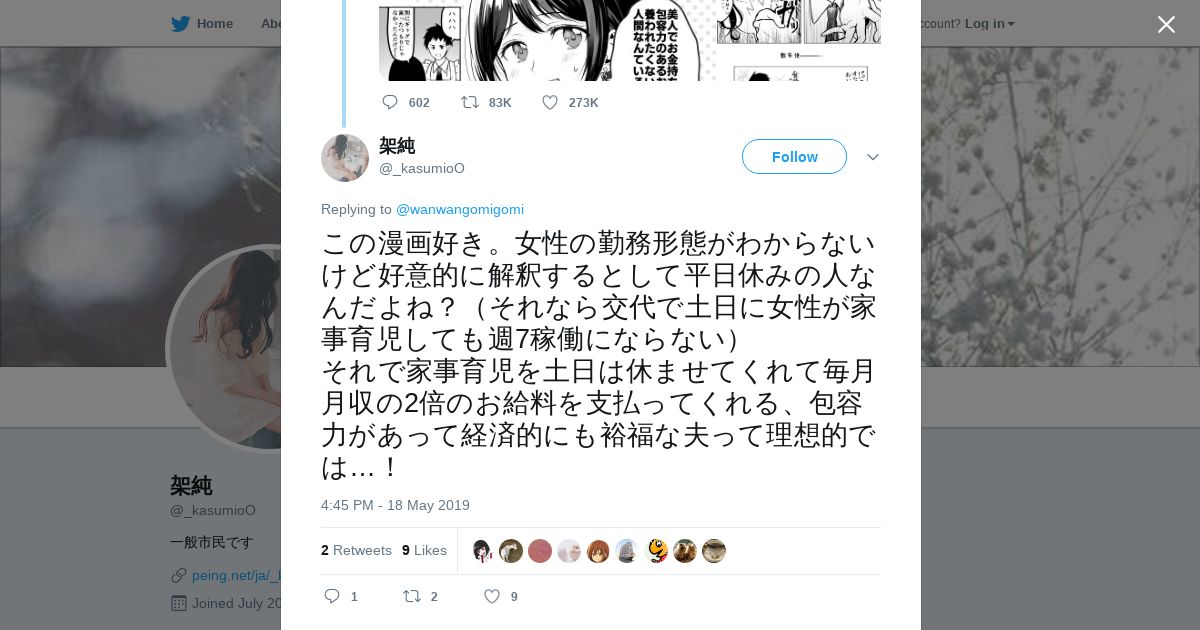Click the first liker avatar in the row
1200x630 pixels.
[482, 551]
